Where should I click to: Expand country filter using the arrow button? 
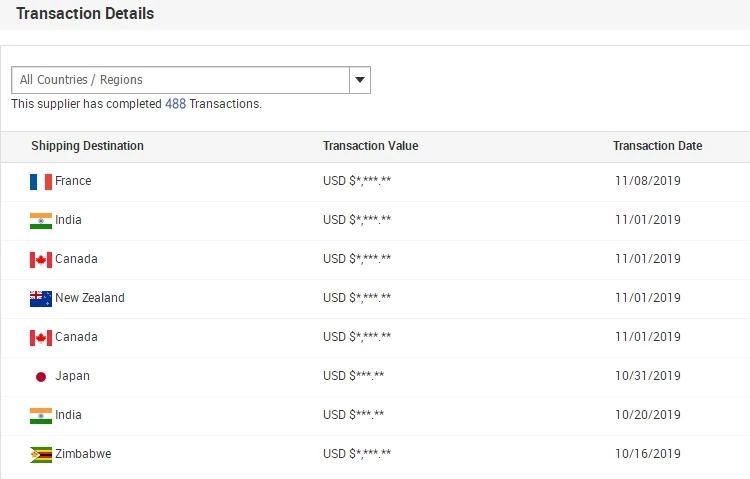tap(360, 80)
